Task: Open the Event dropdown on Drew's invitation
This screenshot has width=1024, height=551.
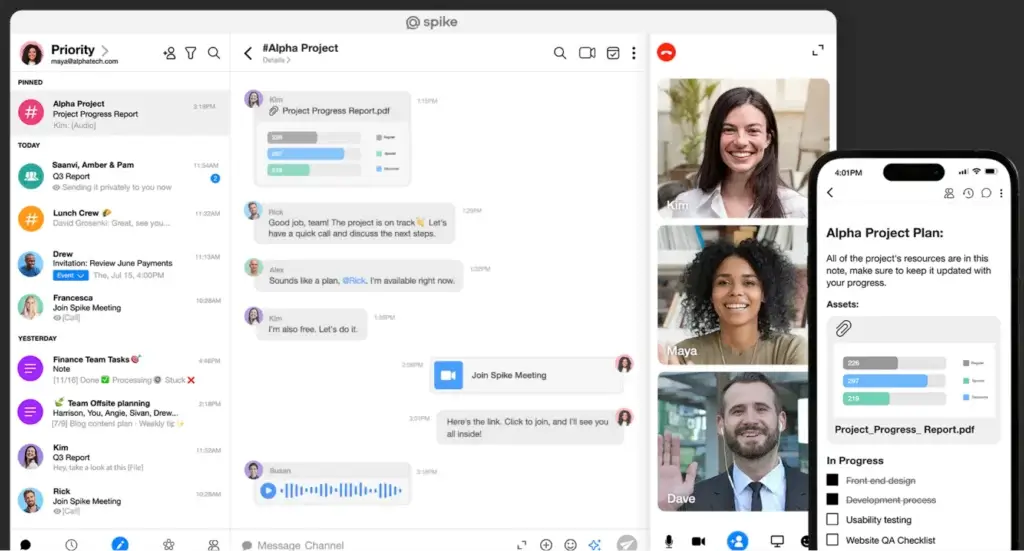Action: (70, 276)
